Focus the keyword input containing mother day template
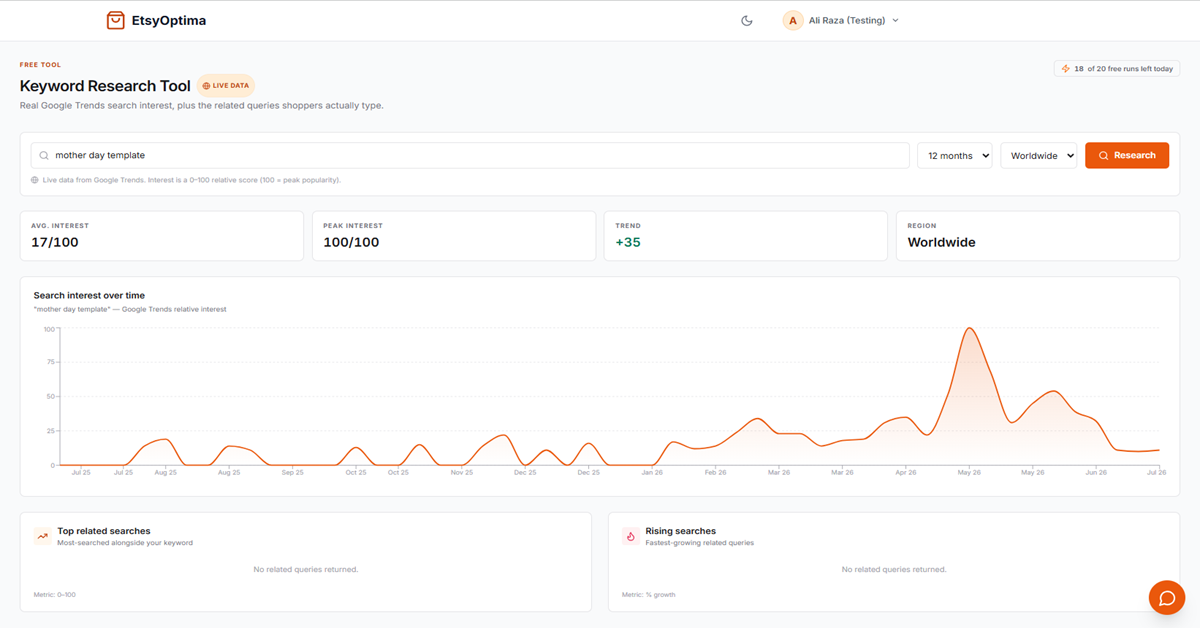This screenshot has height=628, width=1200. (470, 155)
